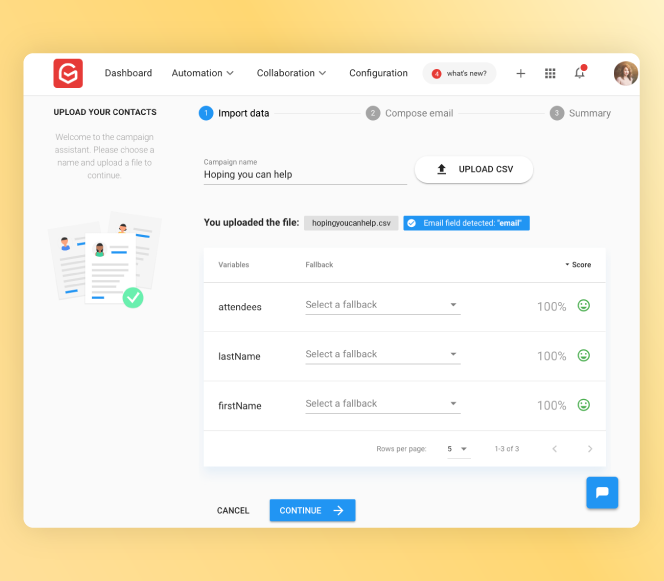Screen dimensions: 664x581
Task: Click the smiley score icon for firstName
Action: [x=584, y=405]
